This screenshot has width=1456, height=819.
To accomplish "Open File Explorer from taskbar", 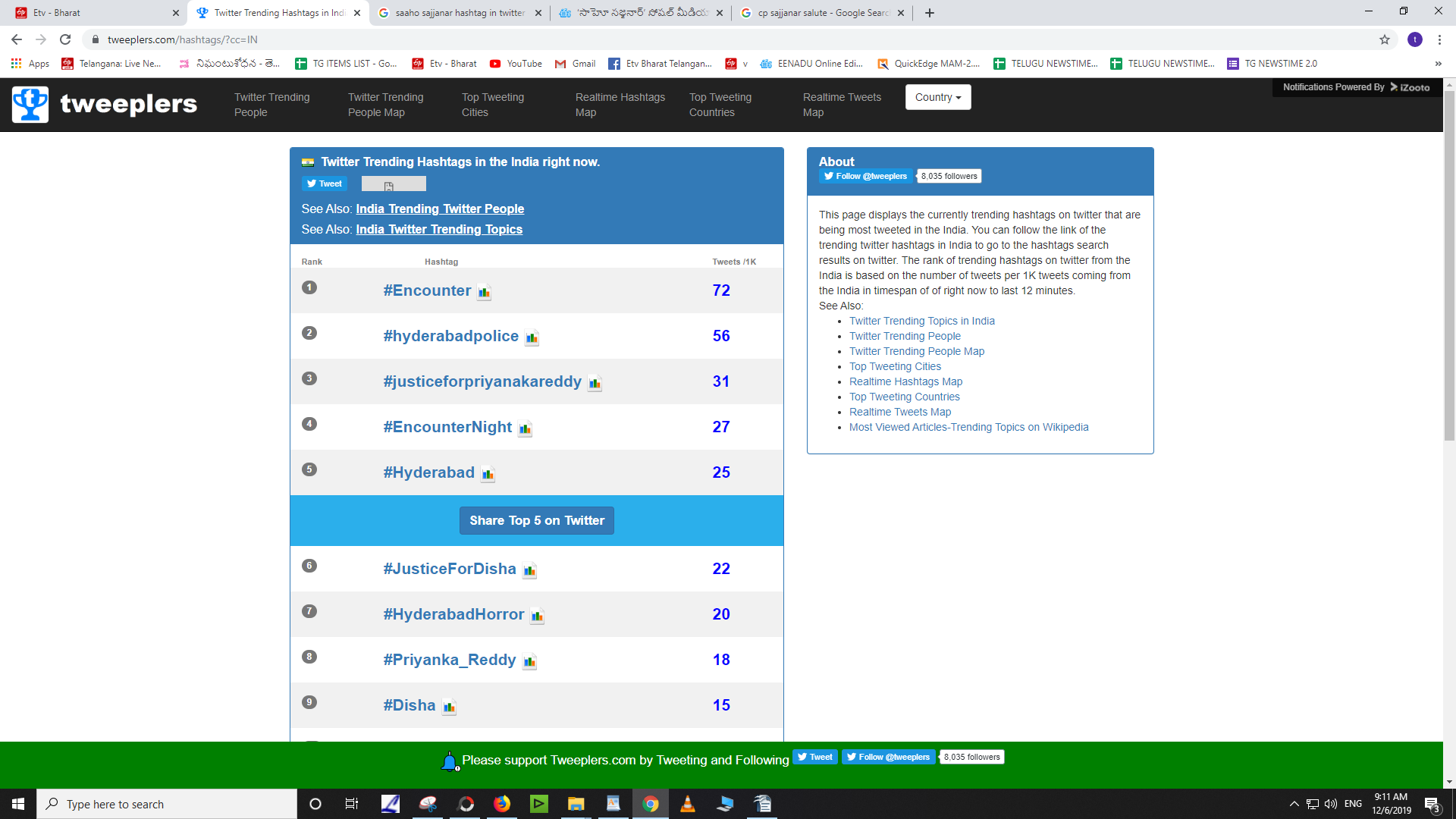I will (x=576, y=804).
